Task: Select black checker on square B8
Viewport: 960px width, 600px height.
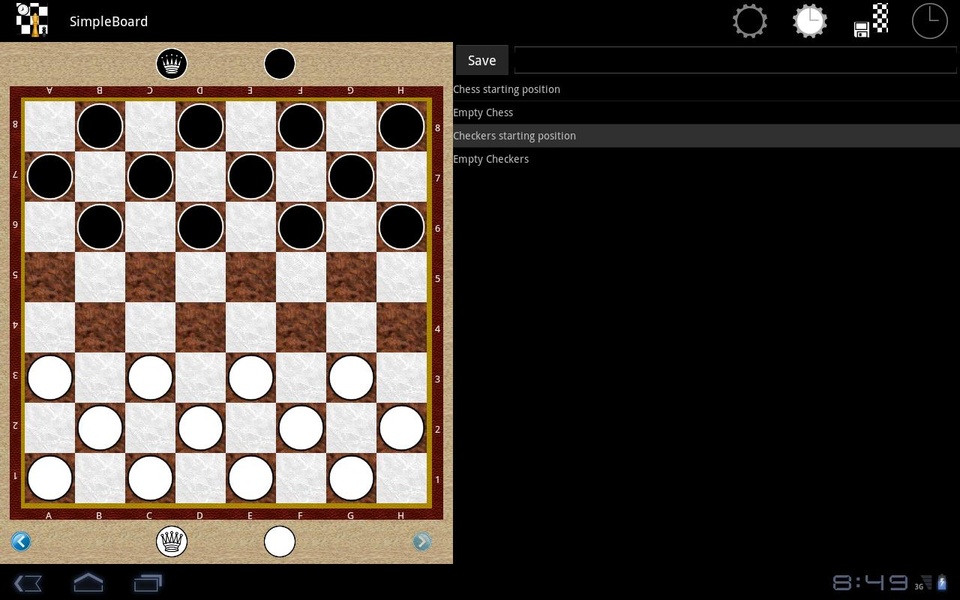Action: click(100, 126)
